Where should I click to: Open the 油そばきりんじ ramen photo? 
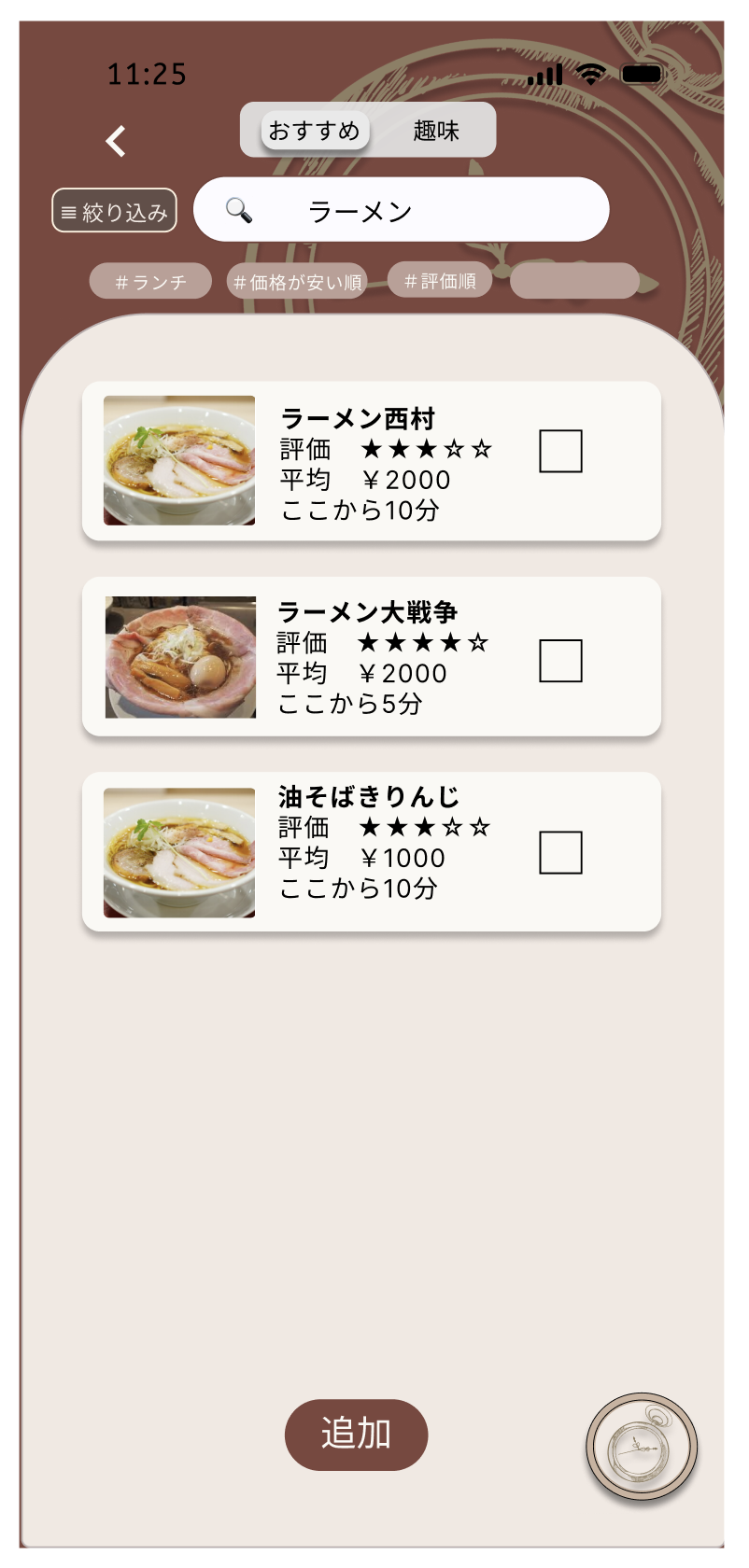pyautogui.click(x=179, y=852)
